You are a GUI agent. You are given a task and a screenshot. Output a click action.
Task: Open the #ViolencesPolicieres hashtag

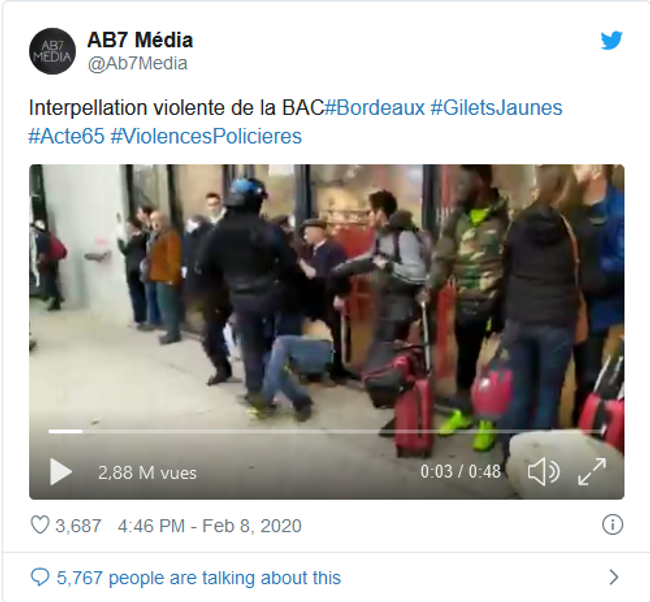(x=206, y=136)
